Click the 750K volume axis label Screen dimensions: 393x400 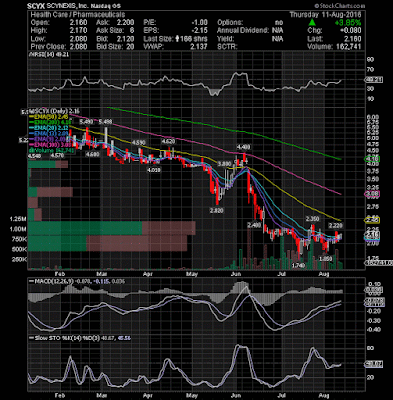(19, 239)
